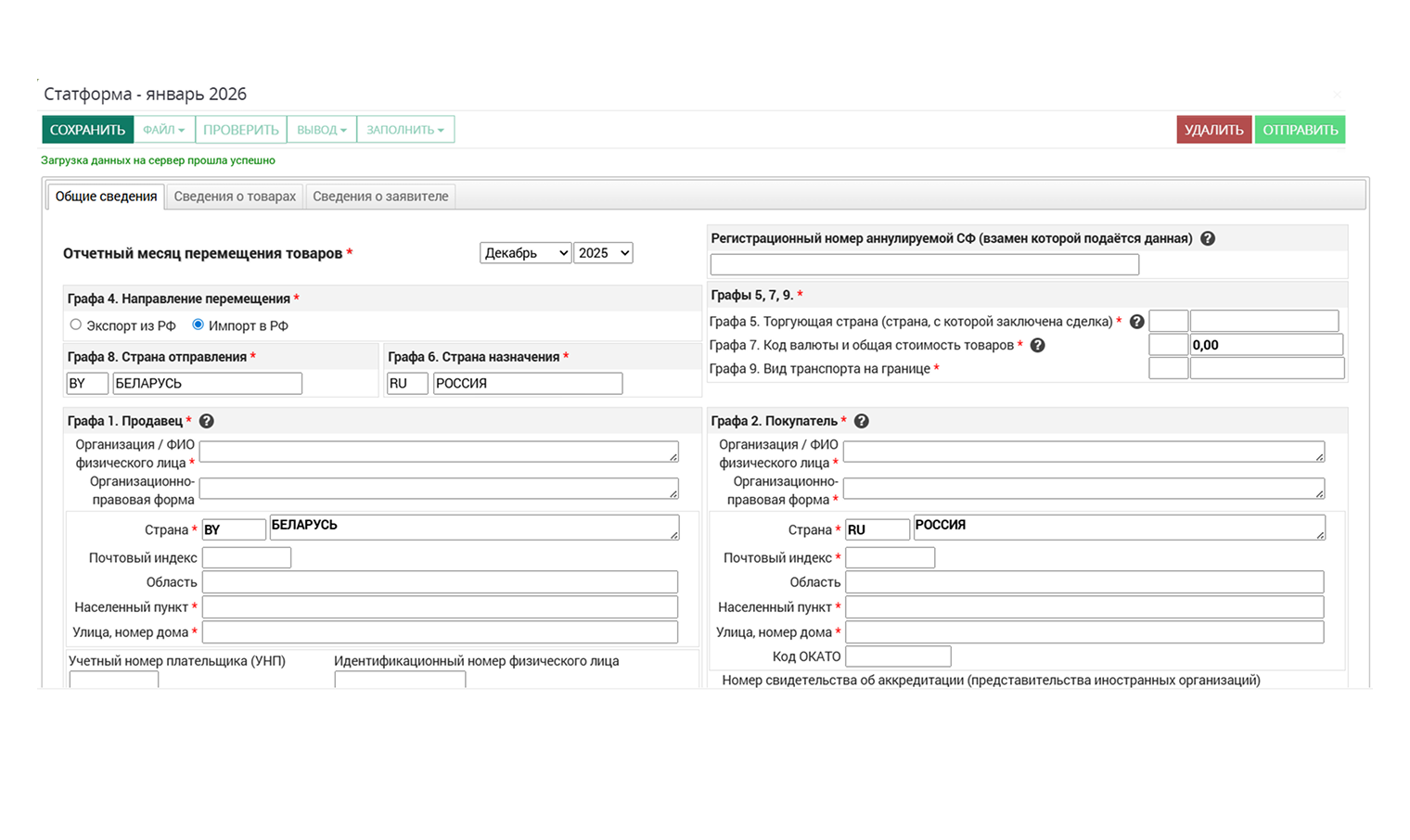Click help icon next to Графа 1 Продавец
Image resolution: width=1410 pixels, height=840 pixels.
(207, 421)
